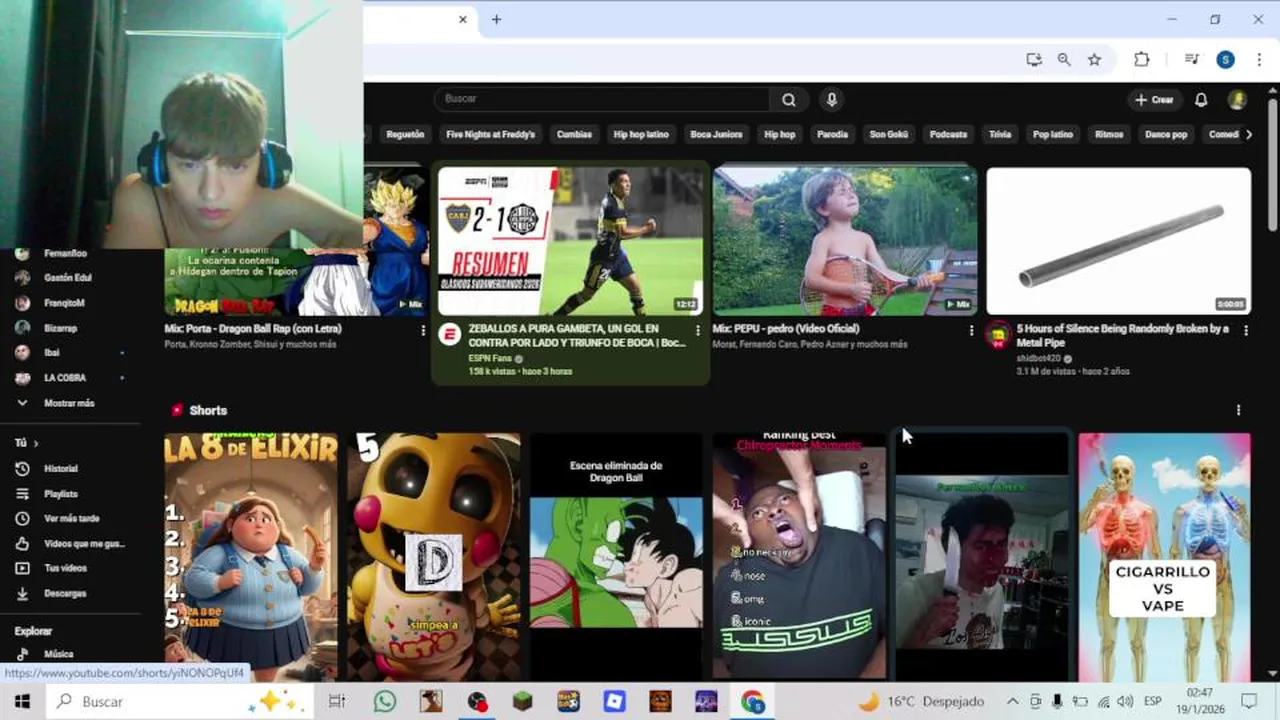Select the Trivia chip
The width and height of the screenshot is (1280, 720).
1000,134
